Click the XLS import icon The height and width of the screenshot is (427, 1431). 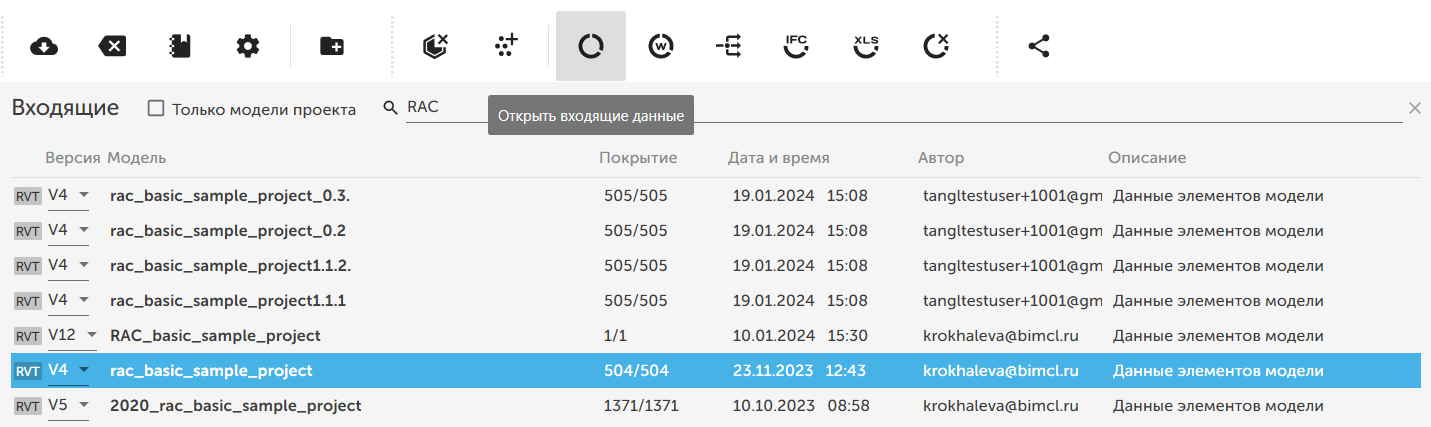pyautogui.click(x=866, y=46)
